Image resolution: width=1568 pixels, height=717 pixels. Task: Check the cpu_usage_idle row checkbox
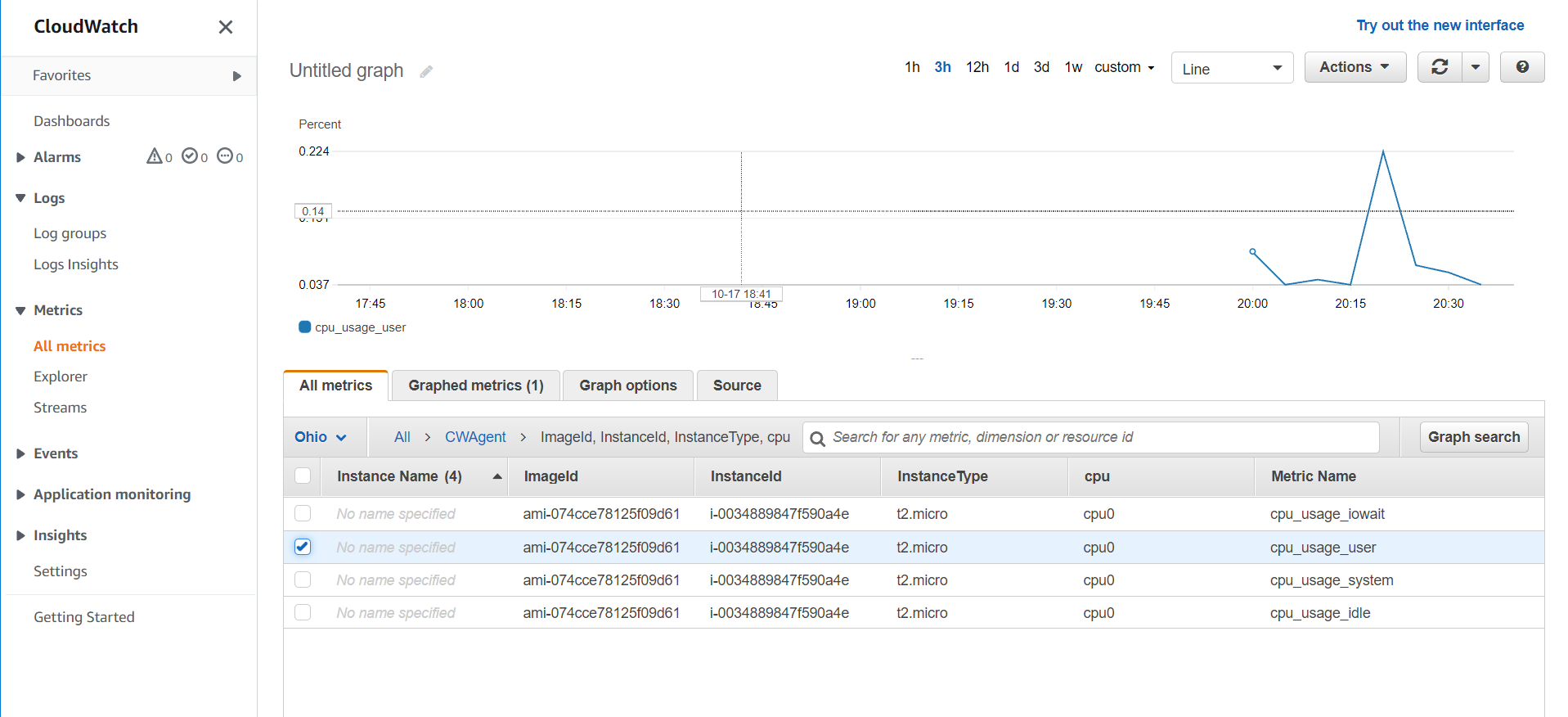(303, 612)
